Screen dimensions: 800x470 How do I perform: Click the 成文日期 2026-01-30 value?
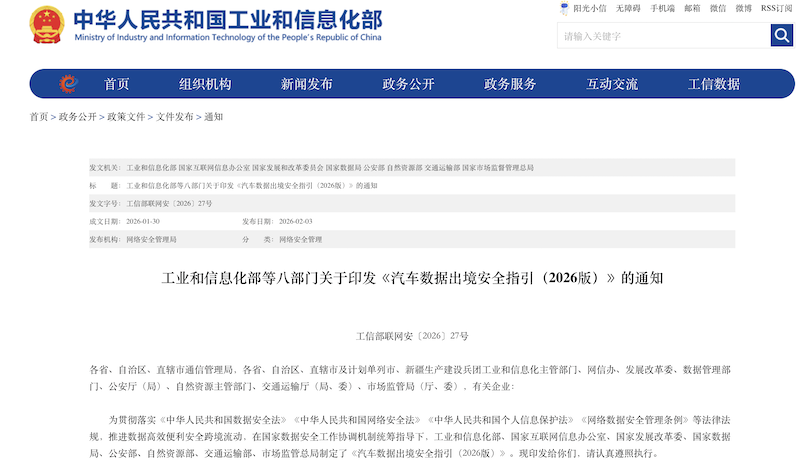point(143,221)
